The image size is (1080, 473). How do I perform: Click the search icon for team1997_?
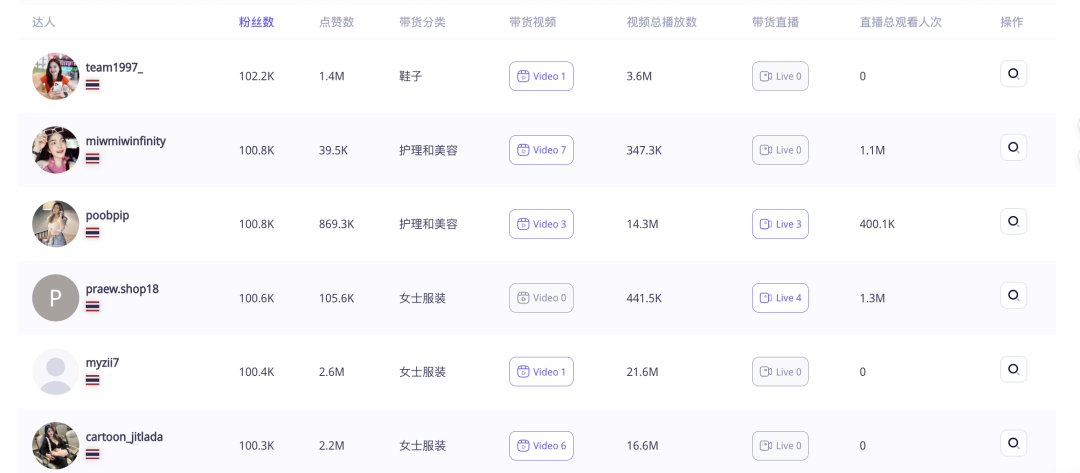point(1013,74)
